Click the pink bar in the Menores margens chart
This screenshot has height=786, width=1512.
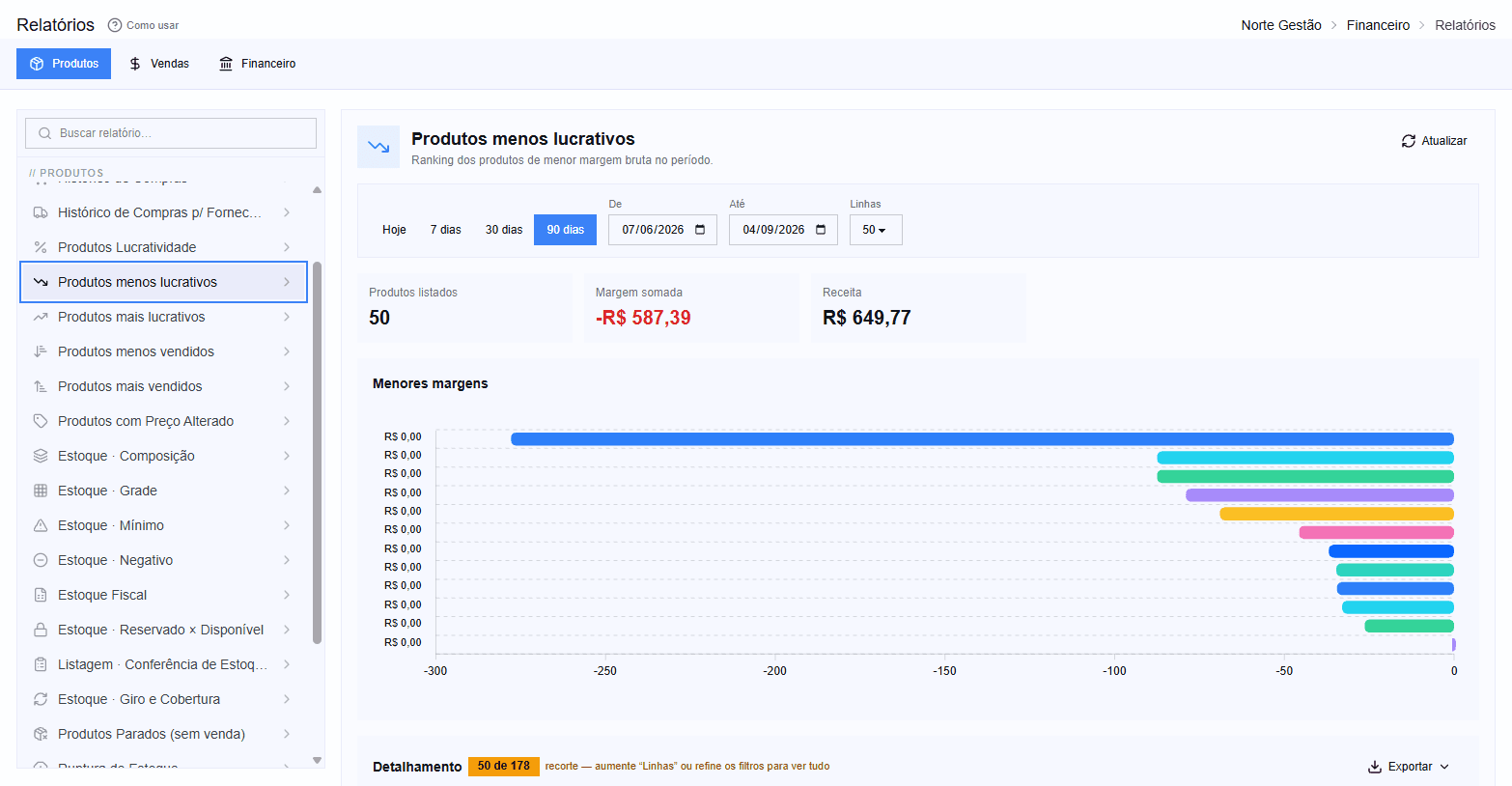[x=1377, y=533]
